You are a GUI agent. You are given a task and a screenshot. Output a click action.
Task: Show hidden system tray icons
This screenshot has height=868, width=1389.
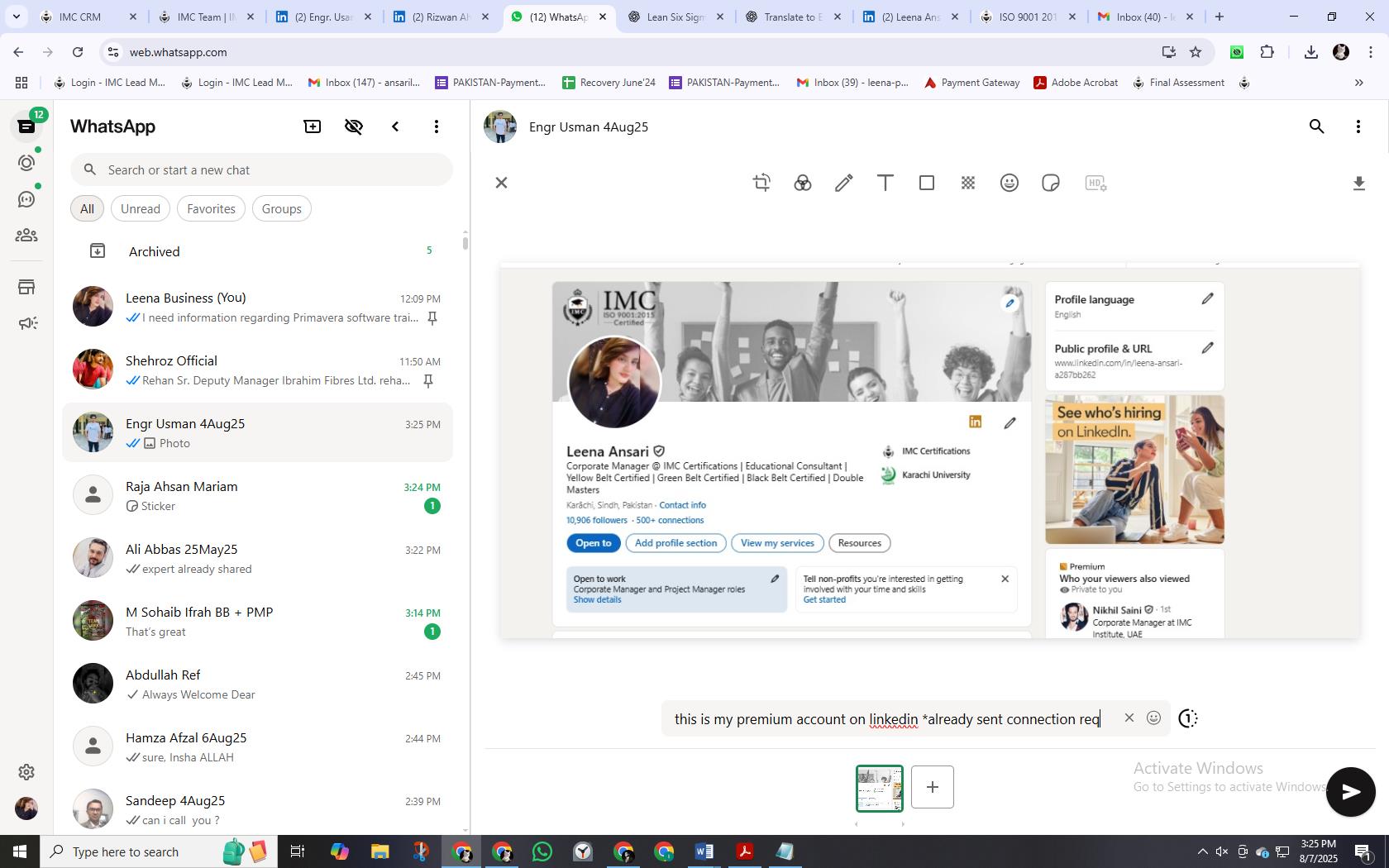click(x=1202, y=851)
